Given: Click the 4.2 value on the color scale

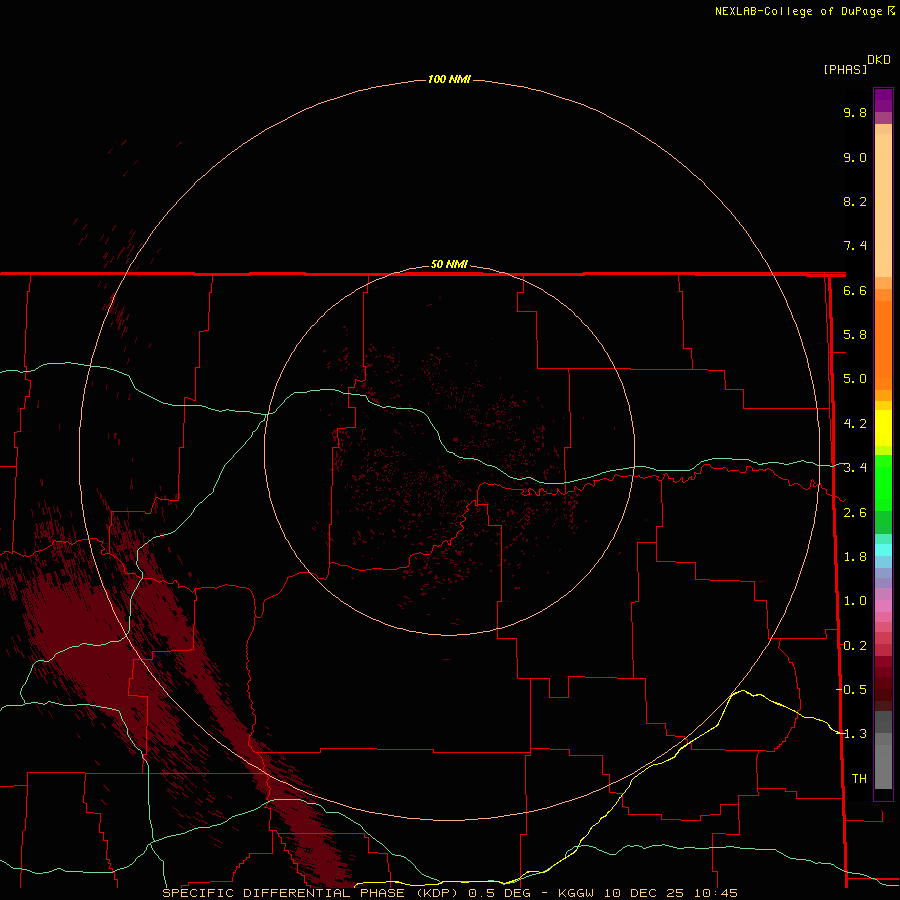Looking at the screenshot, I should (855, 424).
